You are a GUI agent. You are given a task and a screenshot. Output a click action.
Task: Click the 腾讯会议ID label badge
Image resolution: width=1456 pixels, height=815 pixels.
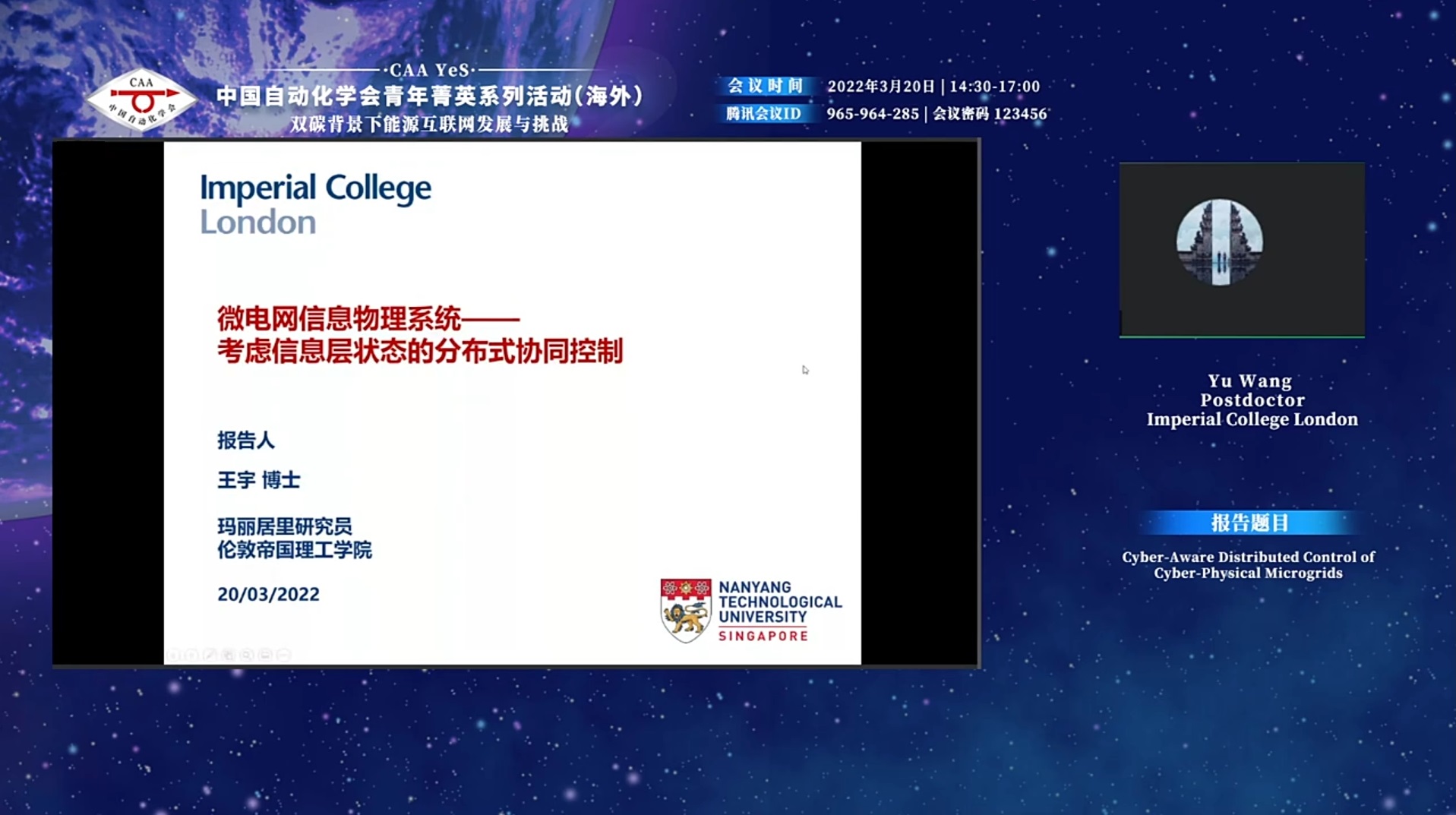(x=763, y=114)
